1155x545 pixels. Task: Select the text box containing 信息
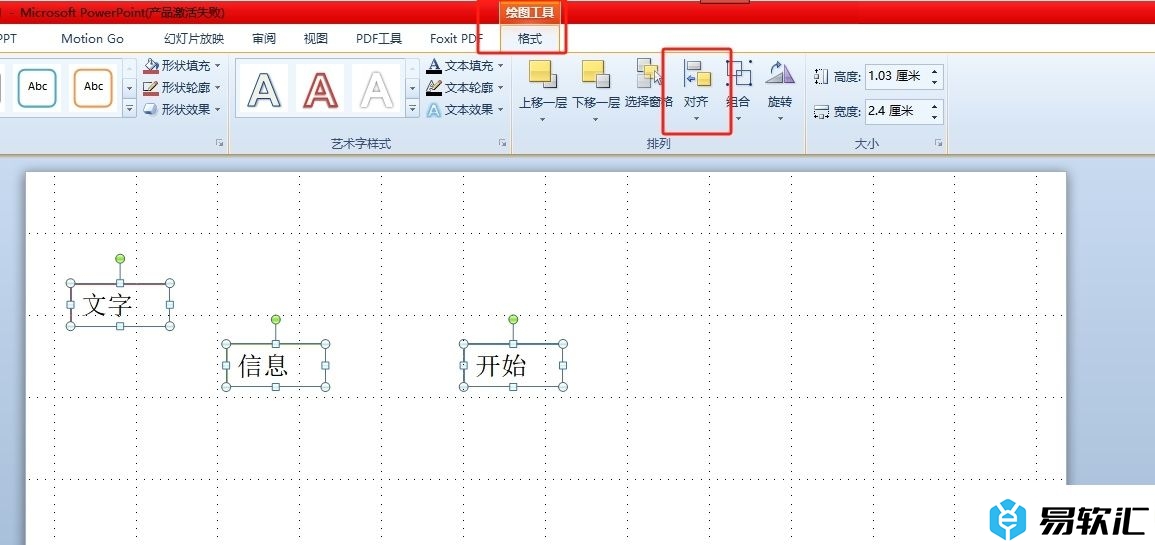[275, 365]
